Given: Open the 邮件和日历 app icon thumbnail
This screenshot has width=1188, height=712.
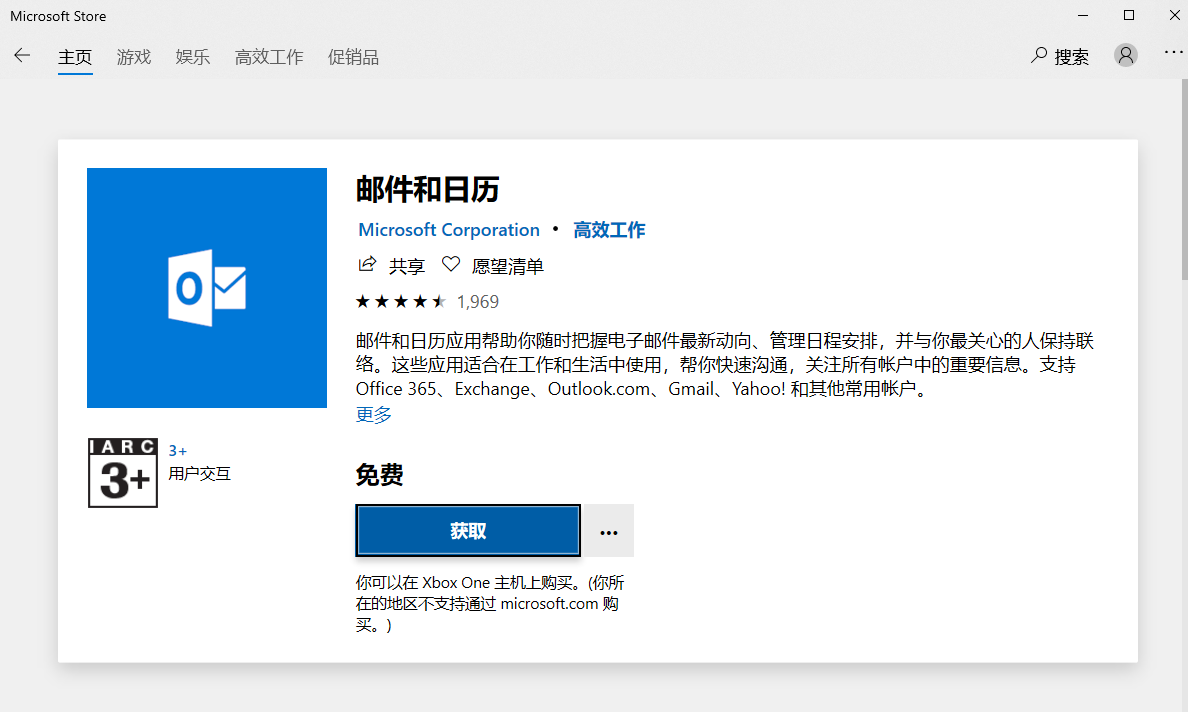Looking at the screenshot, I should pyautogui.click(x=207, y=288).
